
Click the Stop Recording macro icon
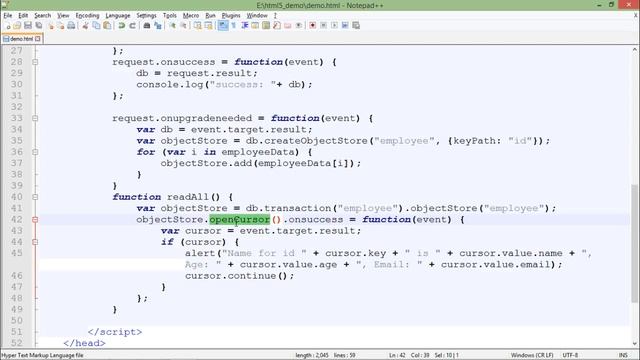pos(323,25)
